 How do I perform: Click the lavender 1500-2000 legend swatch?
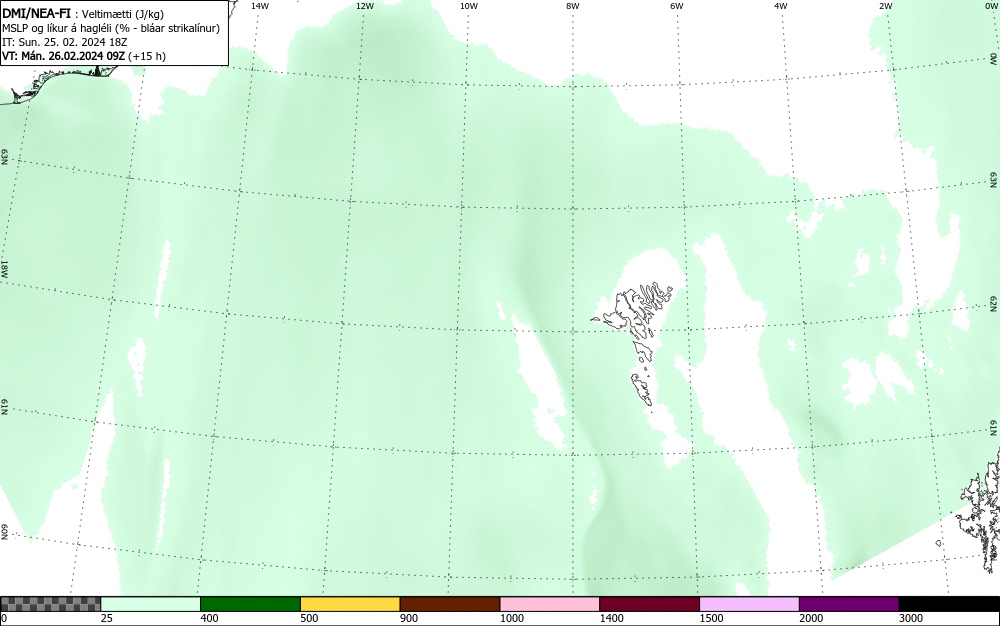tap(749, 604)
